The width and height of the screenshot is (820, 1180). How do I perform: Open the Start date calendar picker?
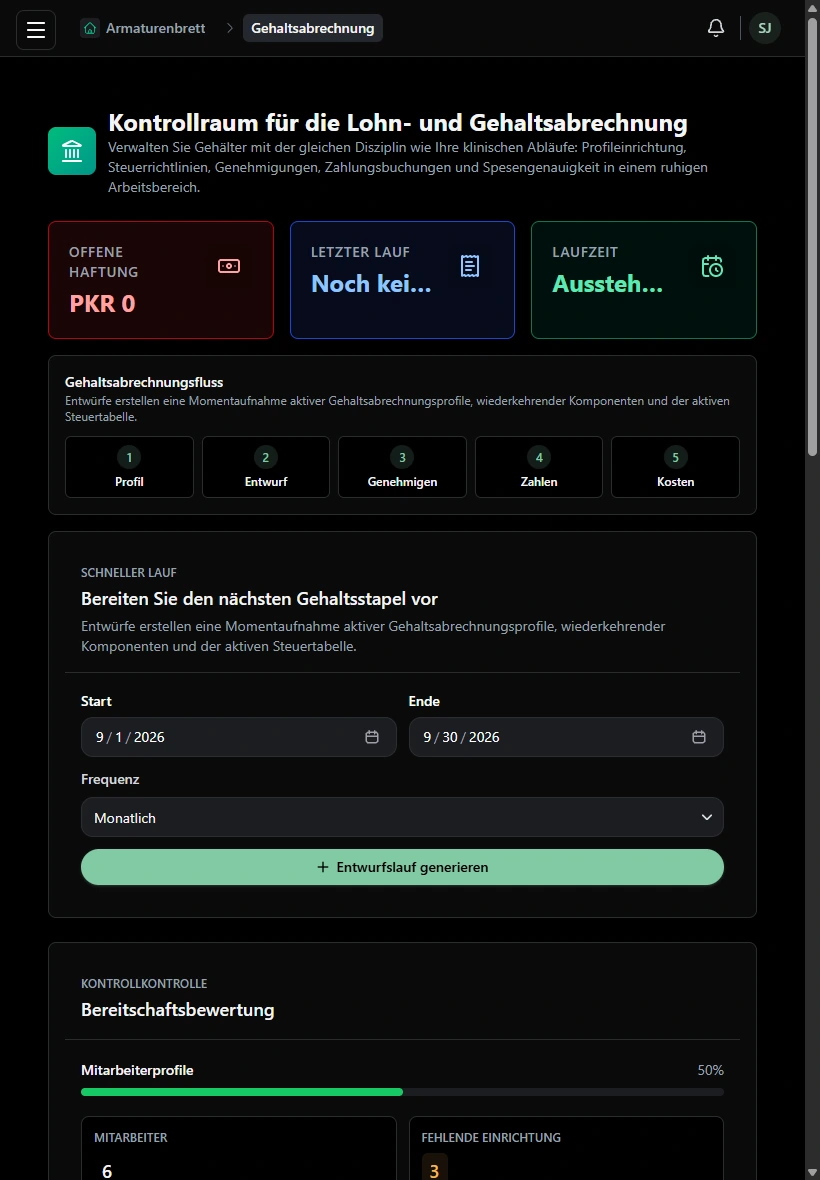[x=372, y=737]
